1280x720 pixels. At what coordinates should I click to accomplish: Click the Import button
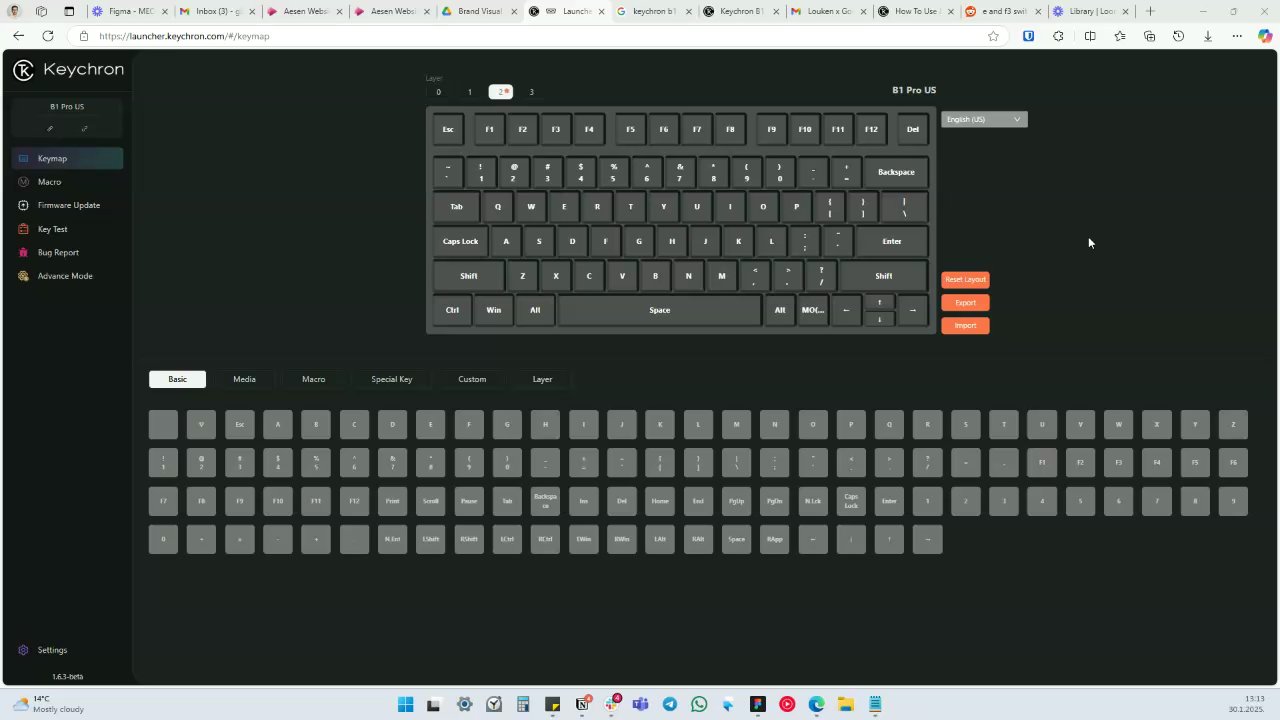tap(965, 325)
